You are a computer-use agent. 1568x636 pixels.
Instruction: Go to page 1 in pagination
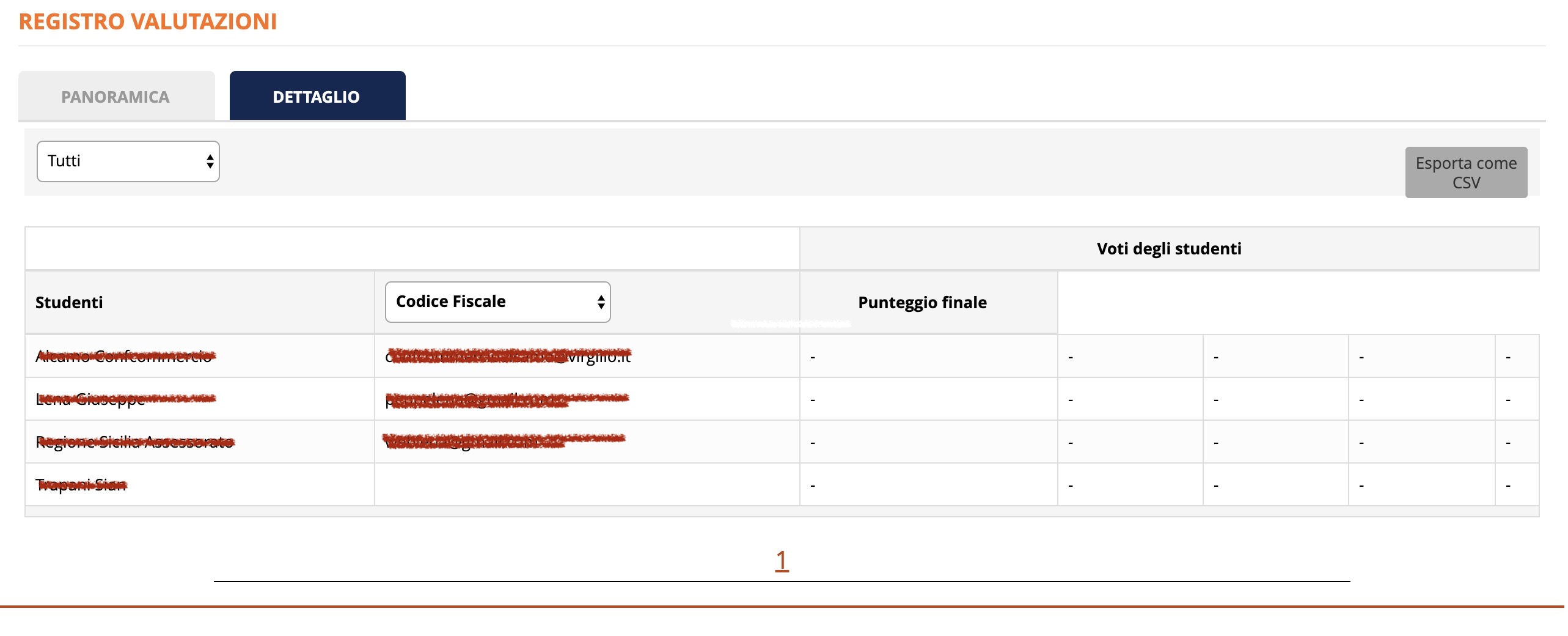coord(782,560)
